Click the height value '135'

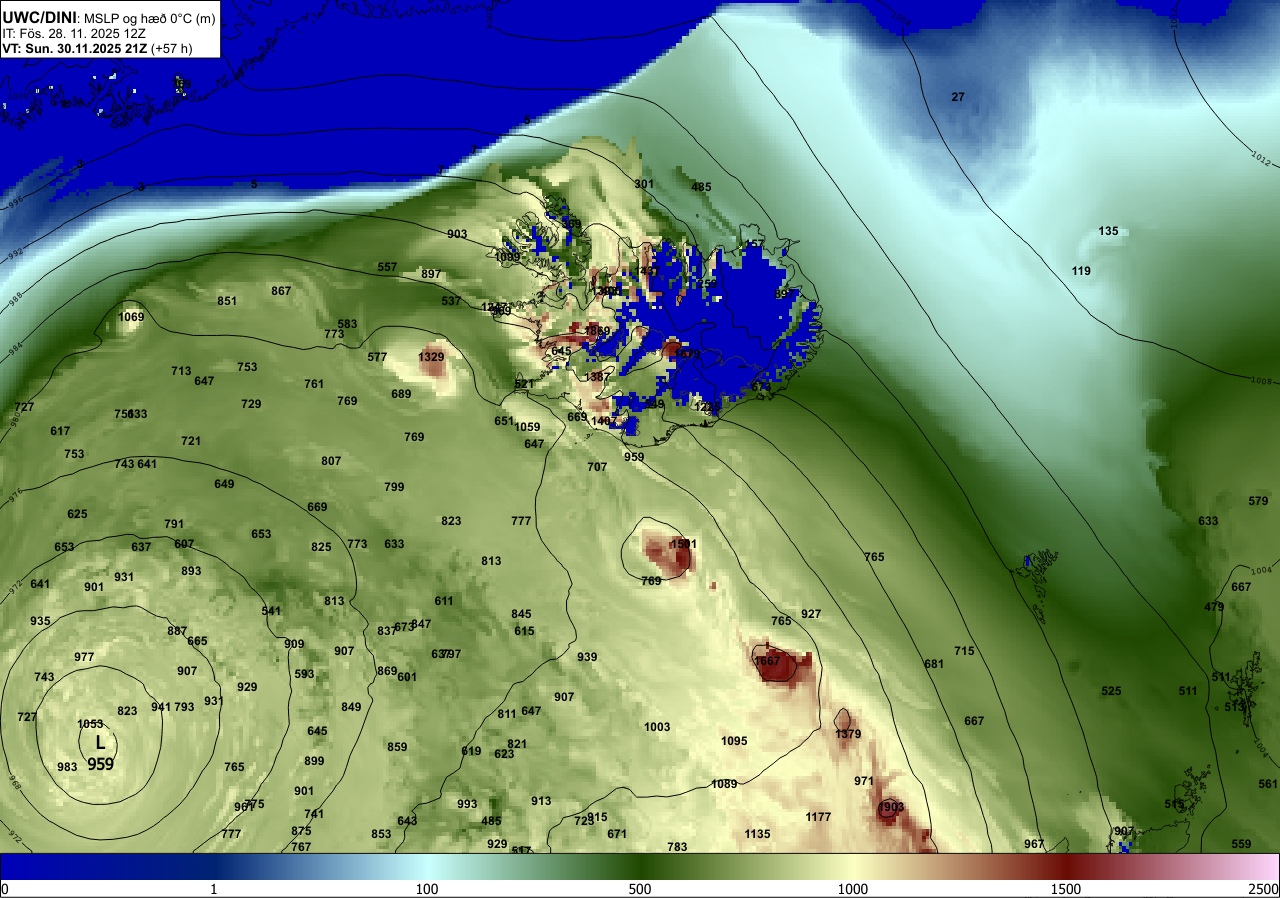[x=1108, y=231]
